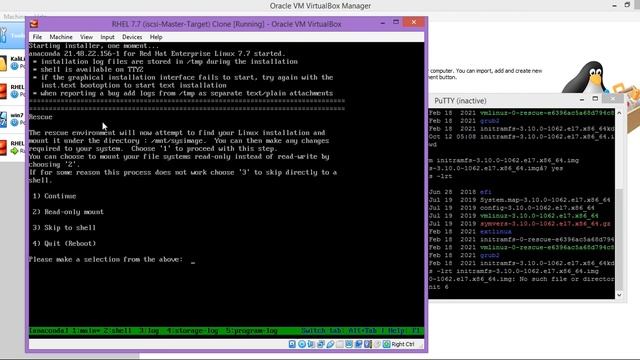Viewport: 640px width, 360px height.
Task: Click '4:storage-log' in the anaconda status bar
Action: click(x=192, y=331)
